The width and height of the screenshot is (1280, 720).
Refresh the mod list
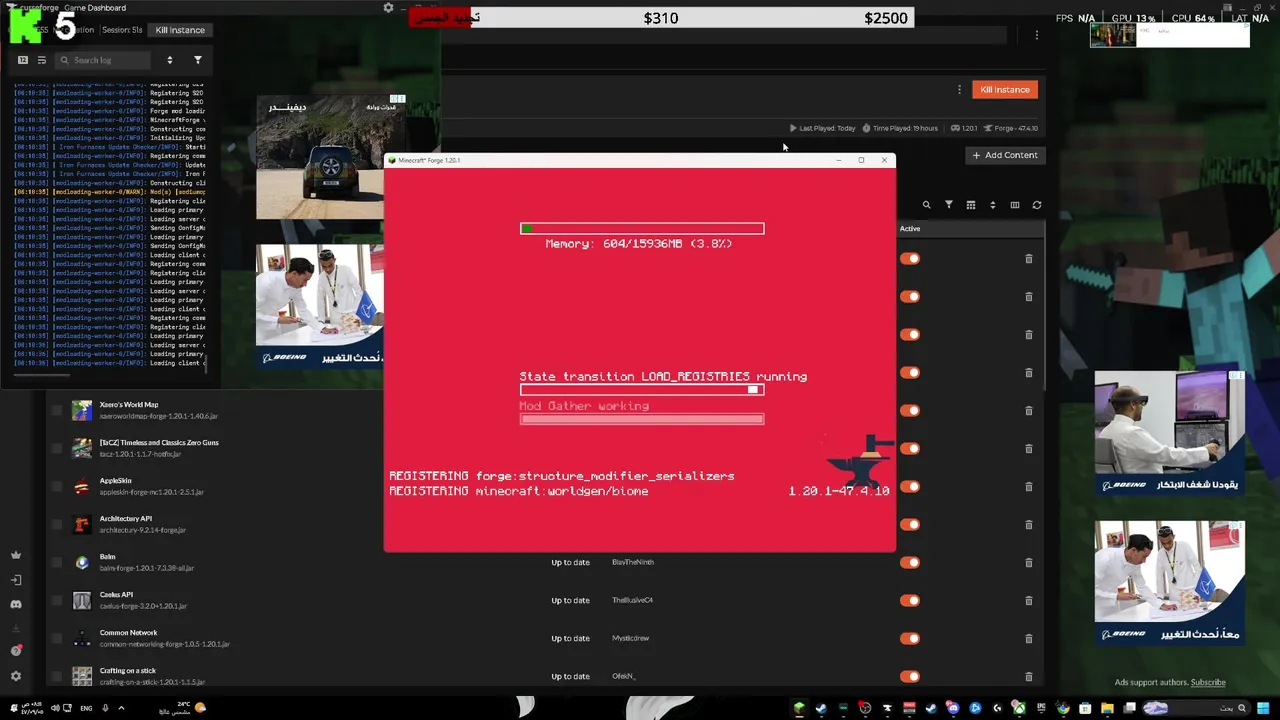point(1037,205)
